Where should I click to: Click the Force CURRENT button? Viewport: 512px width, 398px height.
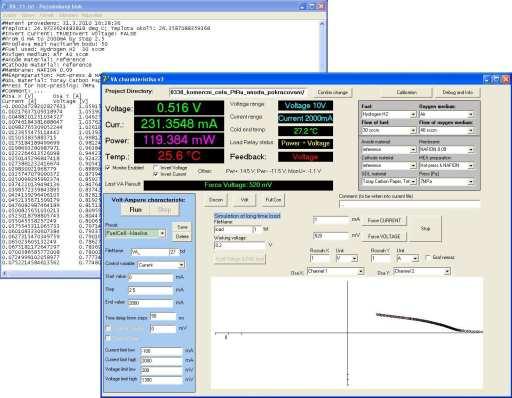pos(384,220)
